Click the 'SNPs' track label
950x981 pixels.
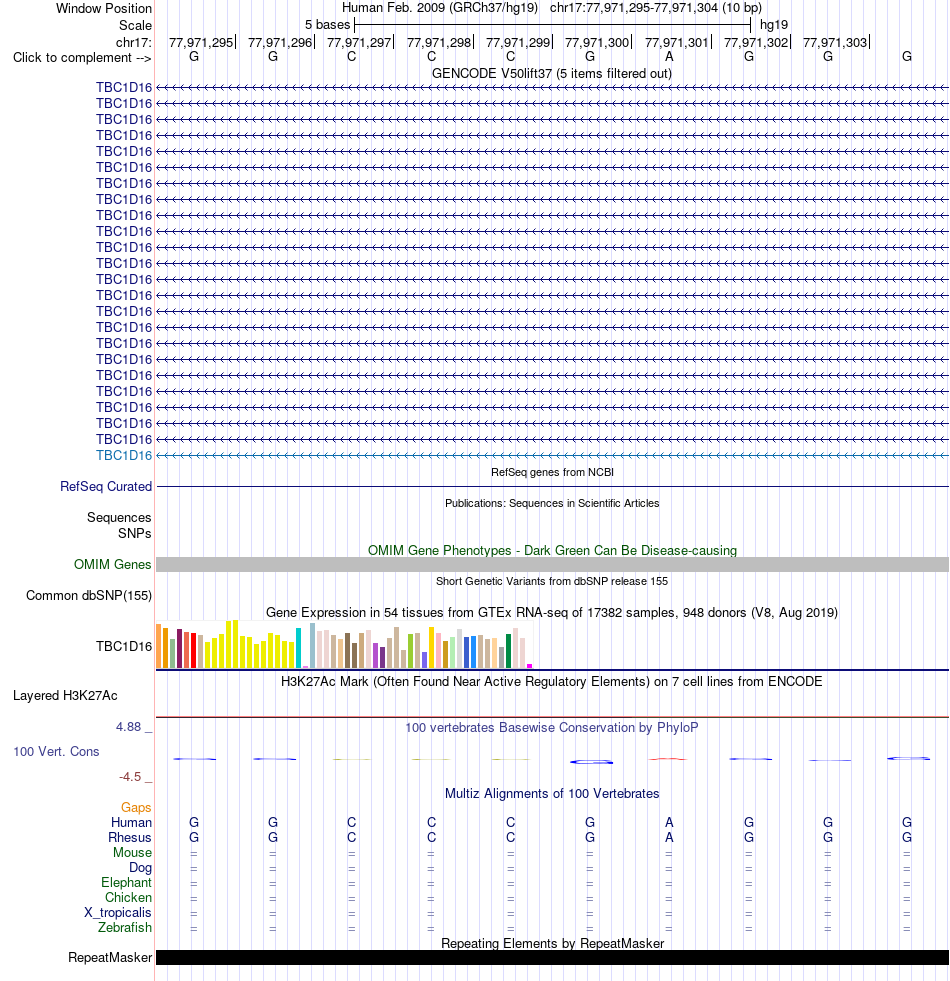135,533
